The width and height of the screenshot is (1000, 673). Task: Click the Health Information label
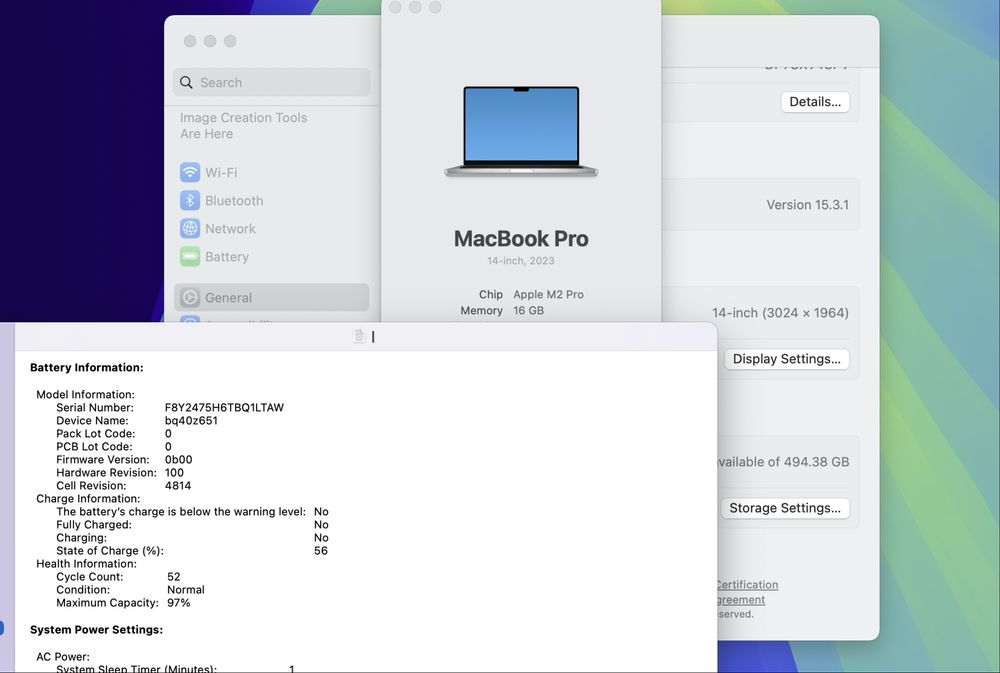[87, 564]
